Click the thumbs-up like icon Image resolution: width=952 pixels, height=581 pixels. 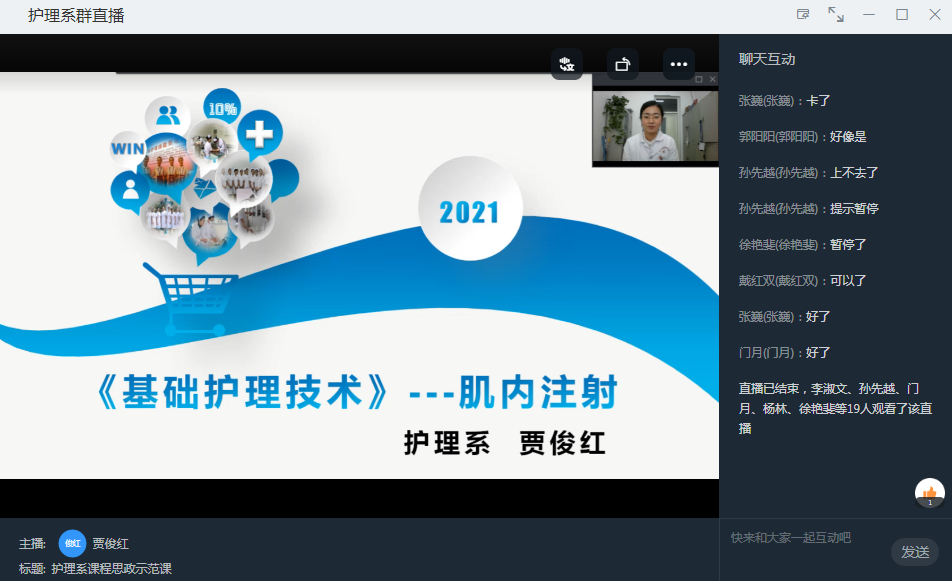pos(930,493)
